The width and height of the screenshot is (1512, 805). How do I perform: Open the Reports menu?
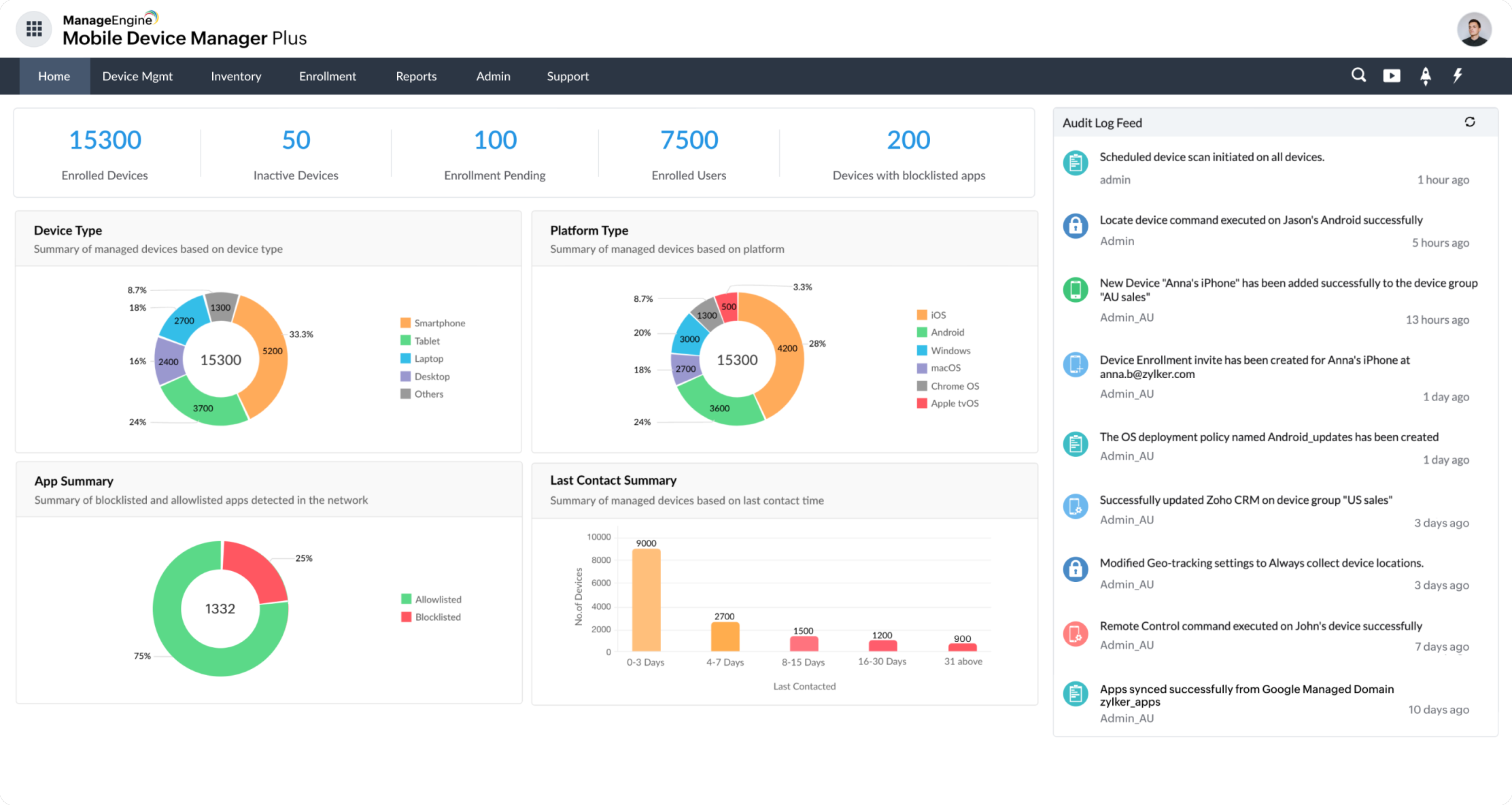416,76
